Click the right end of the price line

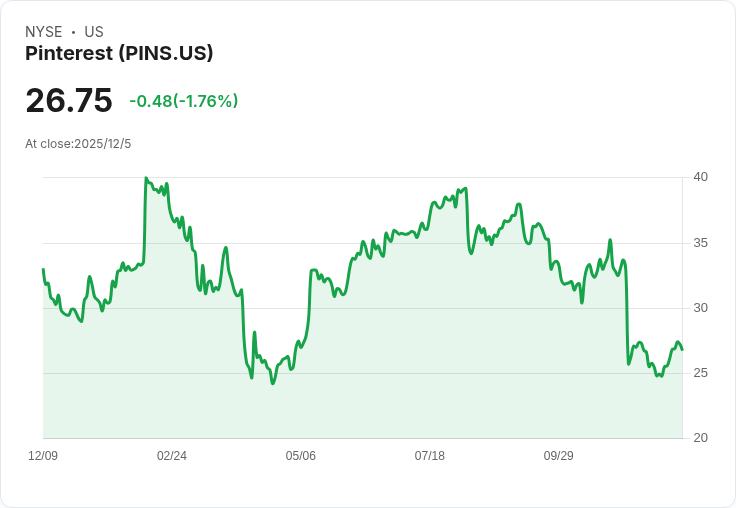coord(682,349)
